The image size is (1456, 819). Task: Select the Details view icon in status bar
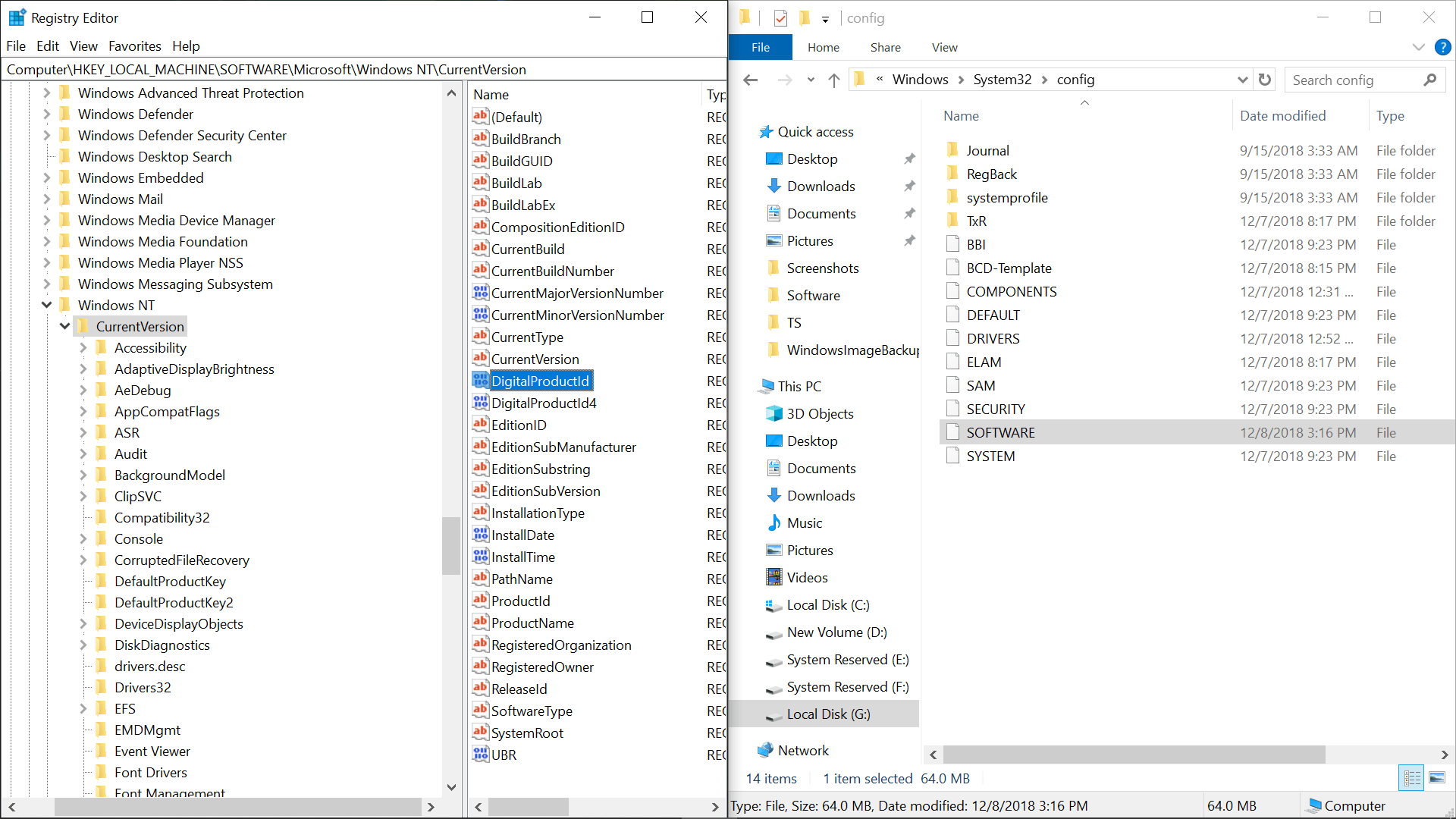(x=1412, y=778)
